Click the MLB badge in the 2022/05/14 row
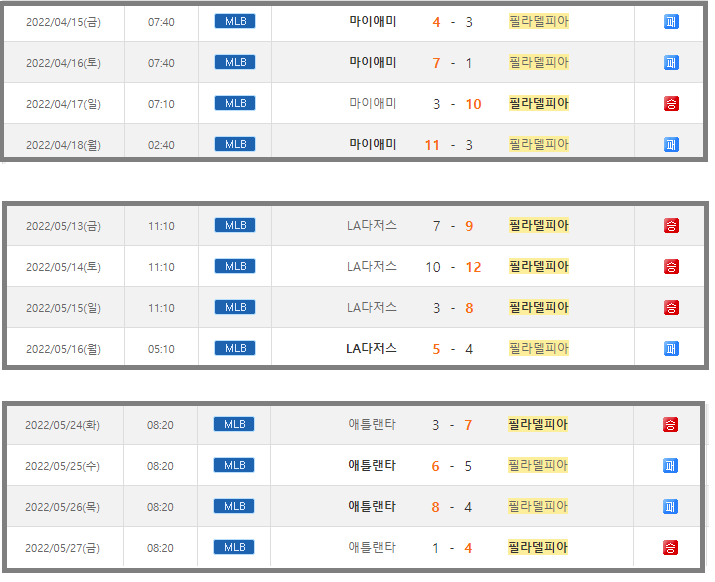The height and width of the screenshot is (582, 715). pyautogui.click(x=234, y=266)
